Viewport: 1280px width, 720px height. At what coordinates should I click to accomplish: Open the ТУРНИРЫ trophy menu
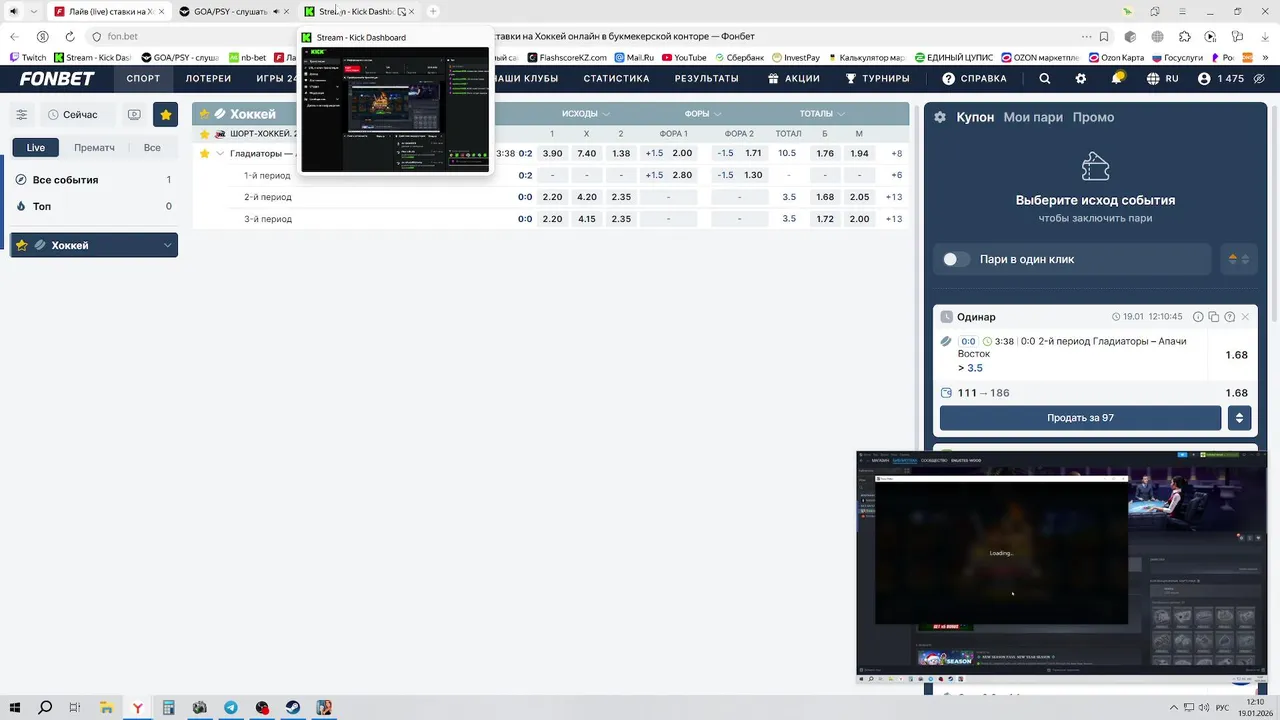[x=876, y=79]
